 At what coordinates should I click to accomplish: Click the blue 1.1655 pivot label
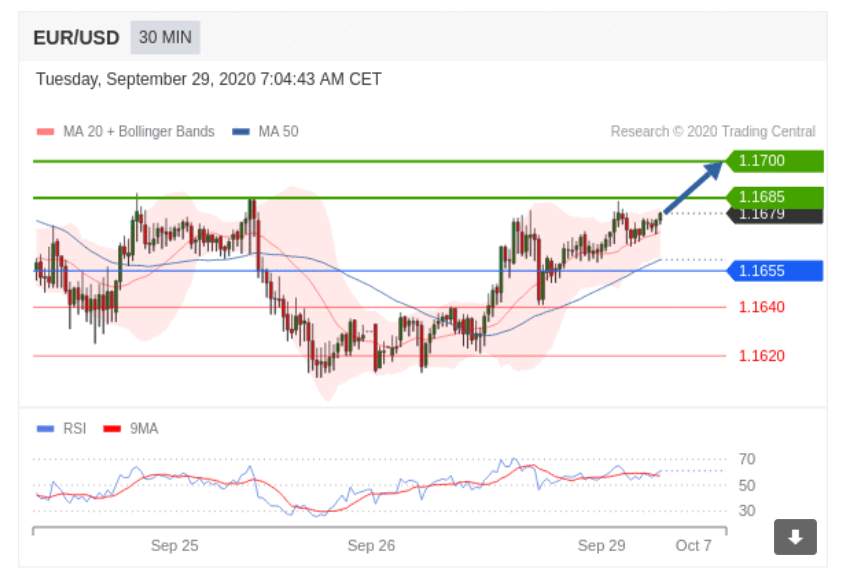click(774, 271)
